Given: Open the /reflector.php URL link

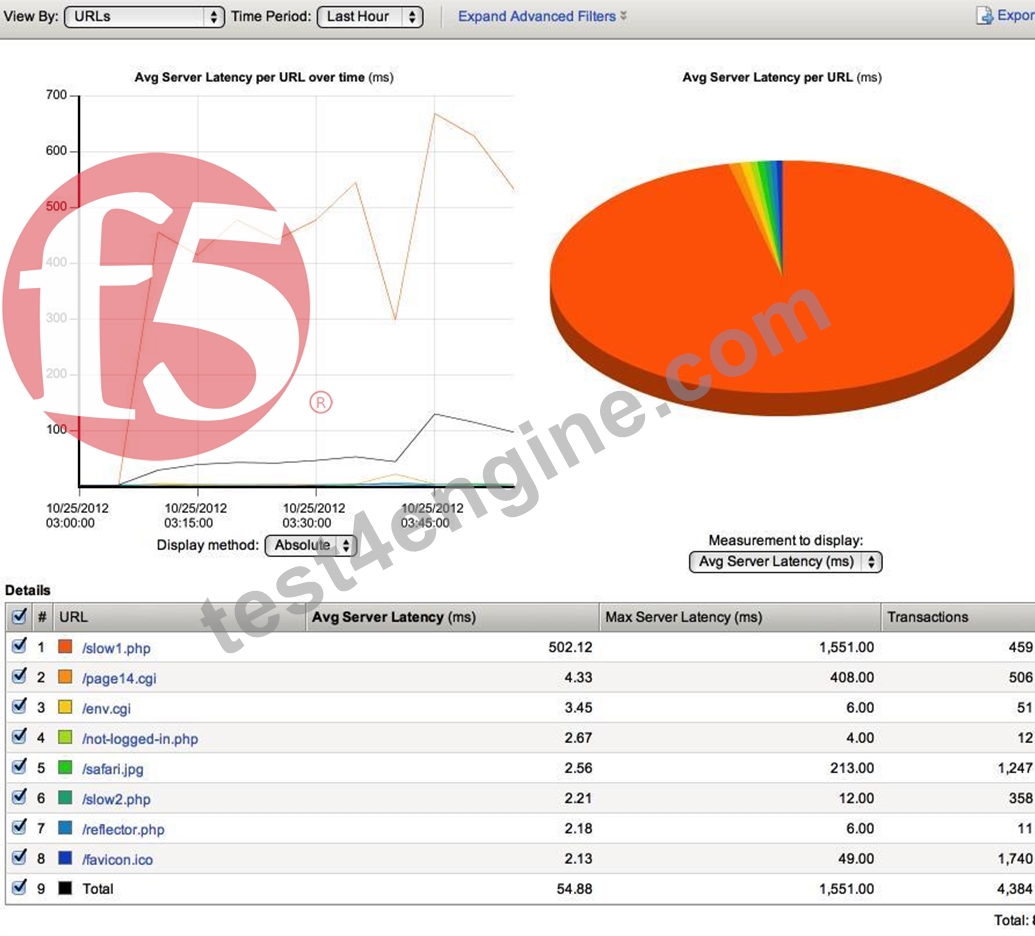Looking at the screenshot, I should tap(123, 830).
